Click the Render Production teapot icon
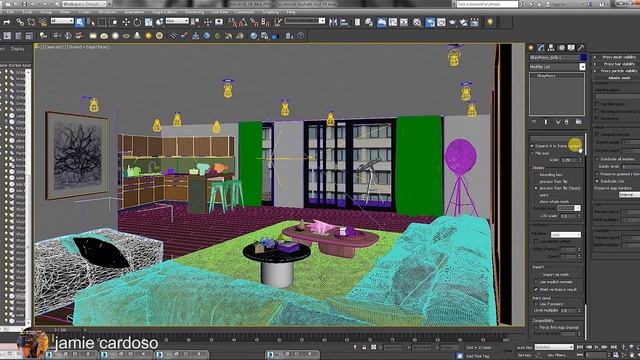Screen dimensions: 640x360 pyautogui.click(x=452, y=22)
